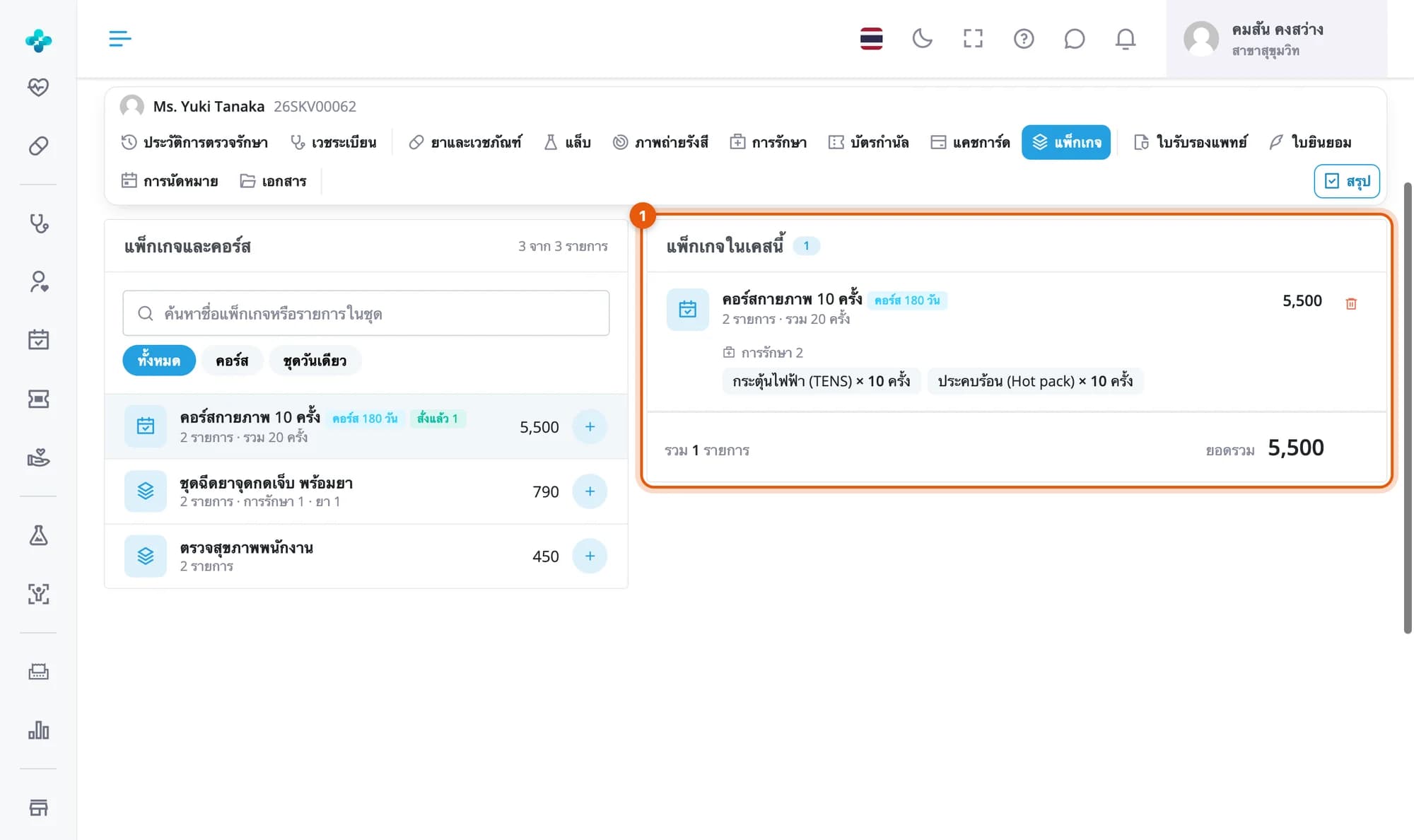The image size is (1414, 840).
Task: Toggle the hamburger sidebar menu
Action: [119, 38]
